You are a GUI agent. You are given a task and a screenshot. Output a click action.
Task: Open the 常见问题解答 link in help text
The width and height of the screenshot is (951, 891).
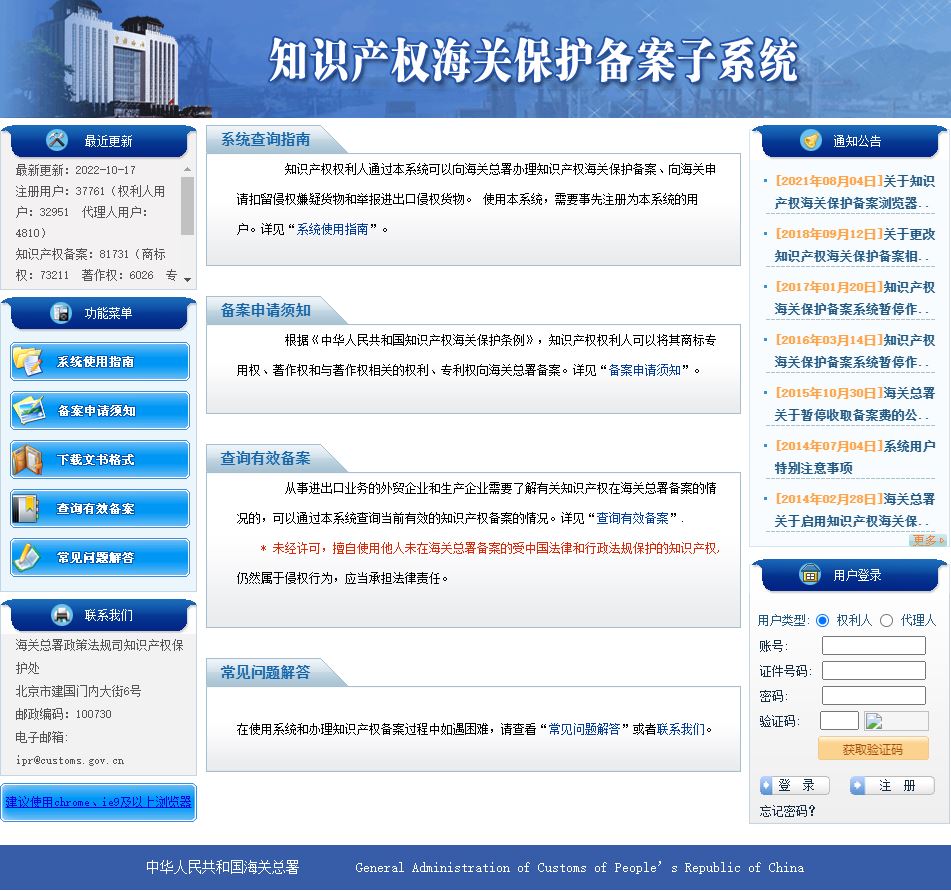(x=584, y=729)
